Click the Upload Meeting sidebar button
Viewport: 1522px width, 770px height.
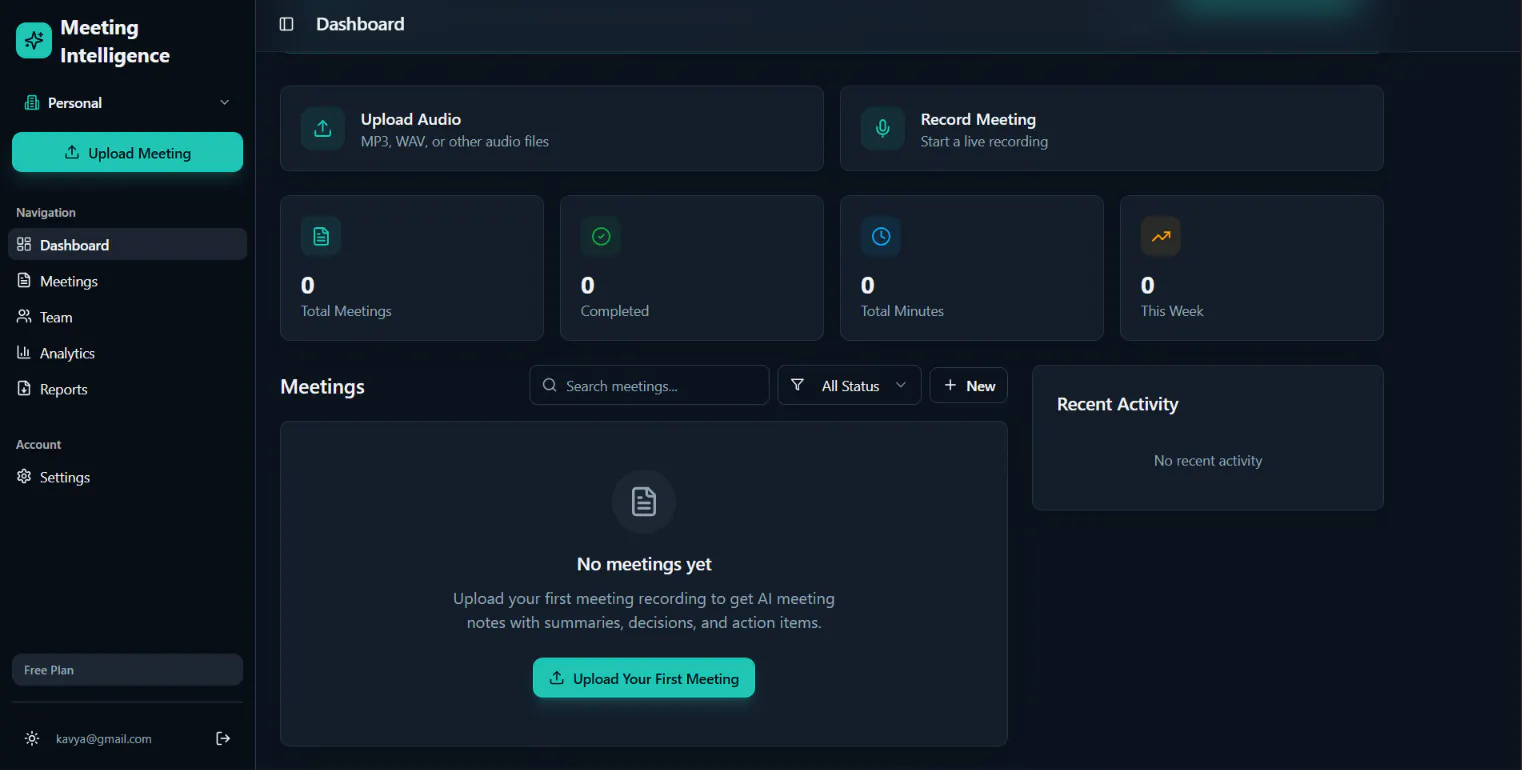pos(127,152)
